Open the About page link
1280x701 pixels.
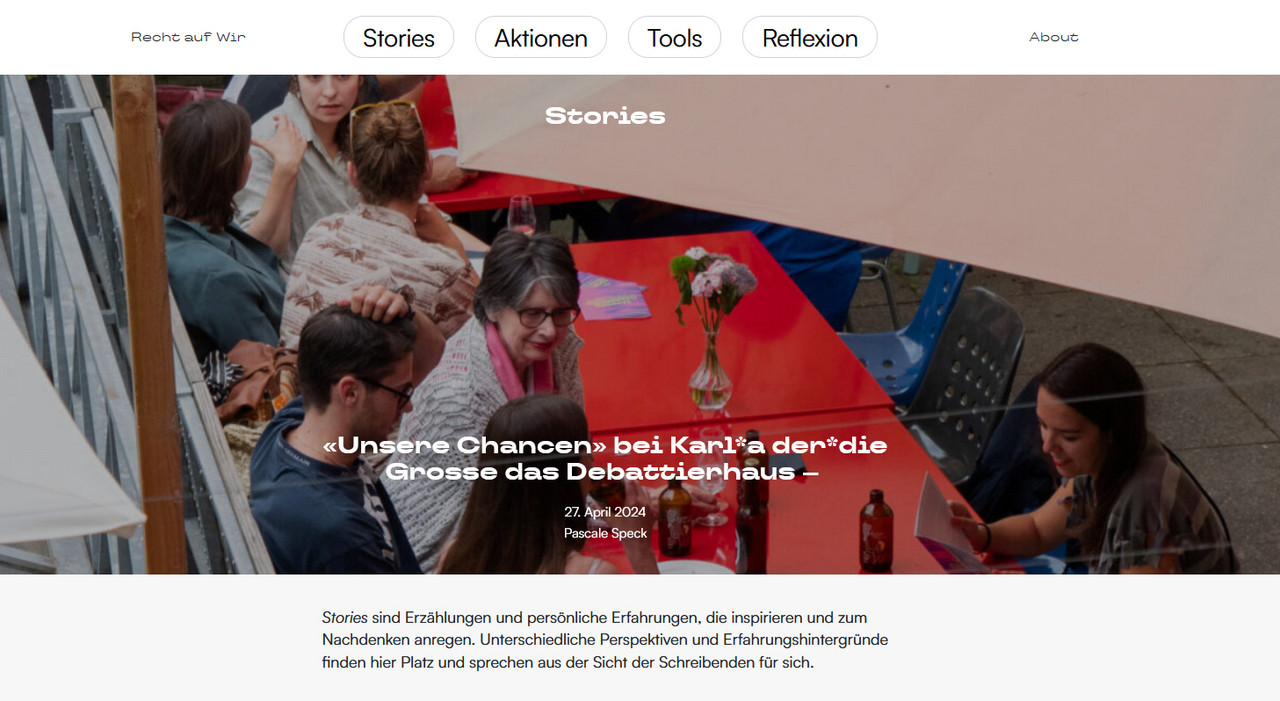pos(1053,37)
